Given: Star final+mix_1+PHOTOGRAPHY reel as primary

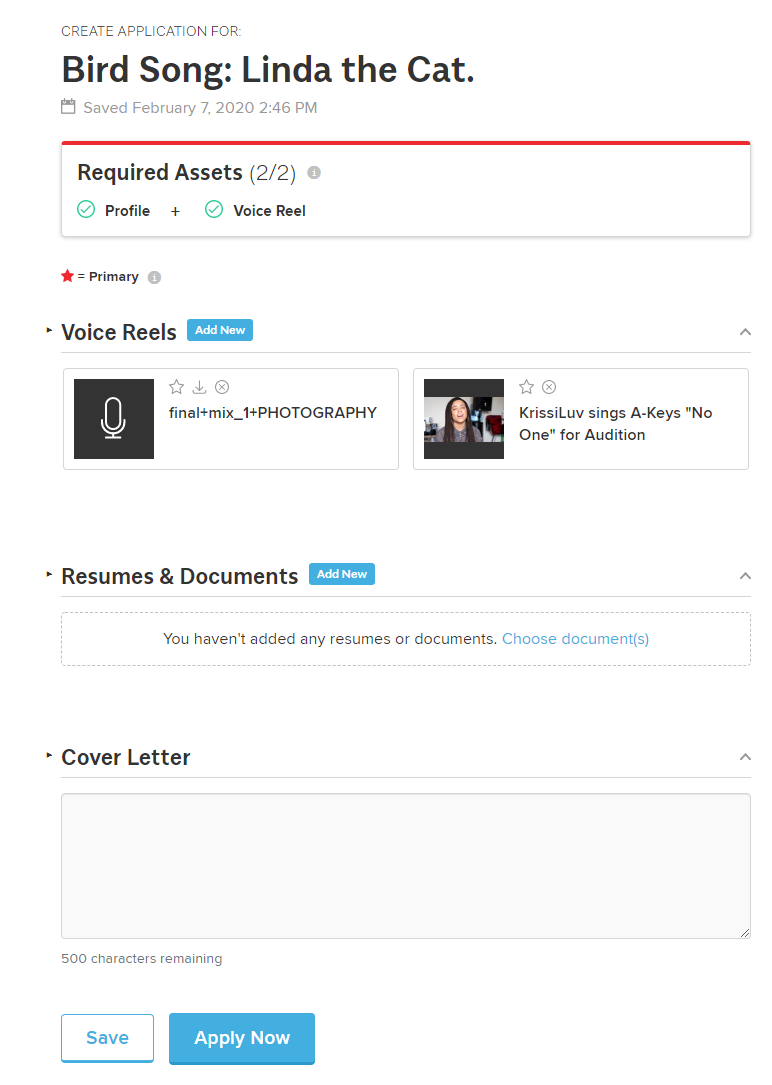Looking at the screenshot, I should tap(177, 387).
